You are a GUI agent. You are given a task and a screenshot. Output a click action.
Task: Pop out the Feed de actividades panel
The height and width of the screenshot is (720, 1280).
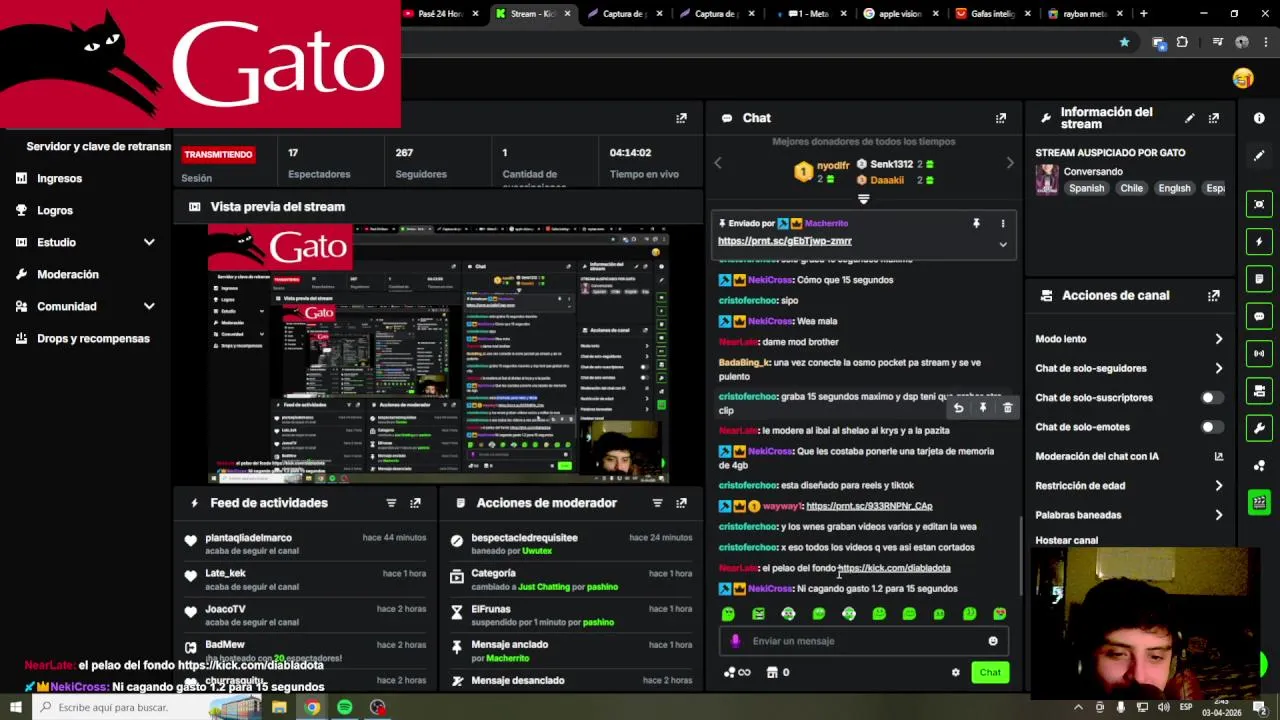pyautogui.click(x=415, y=503)
